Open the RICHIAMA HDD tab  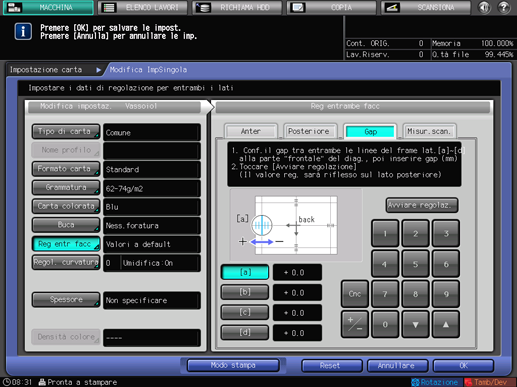pyautogui.click(x=237, y=8)
